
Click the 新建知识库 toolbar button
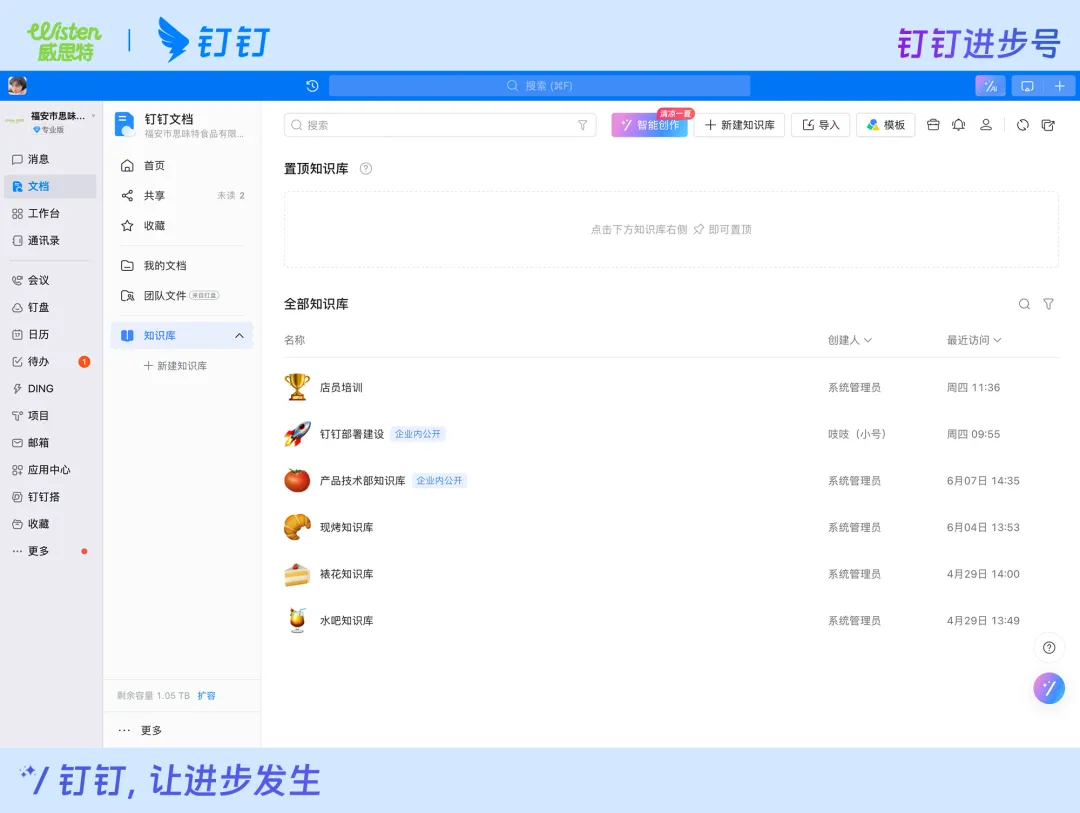click(739, 125)
